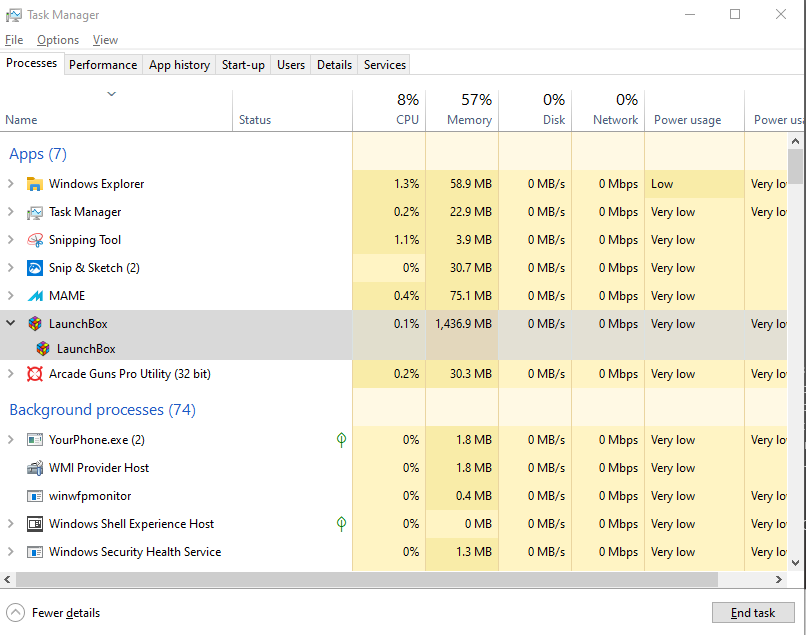This screenshot has width=806, height=635.
Task: Sort processes by Memory usage column
Action: pos(462,111)
